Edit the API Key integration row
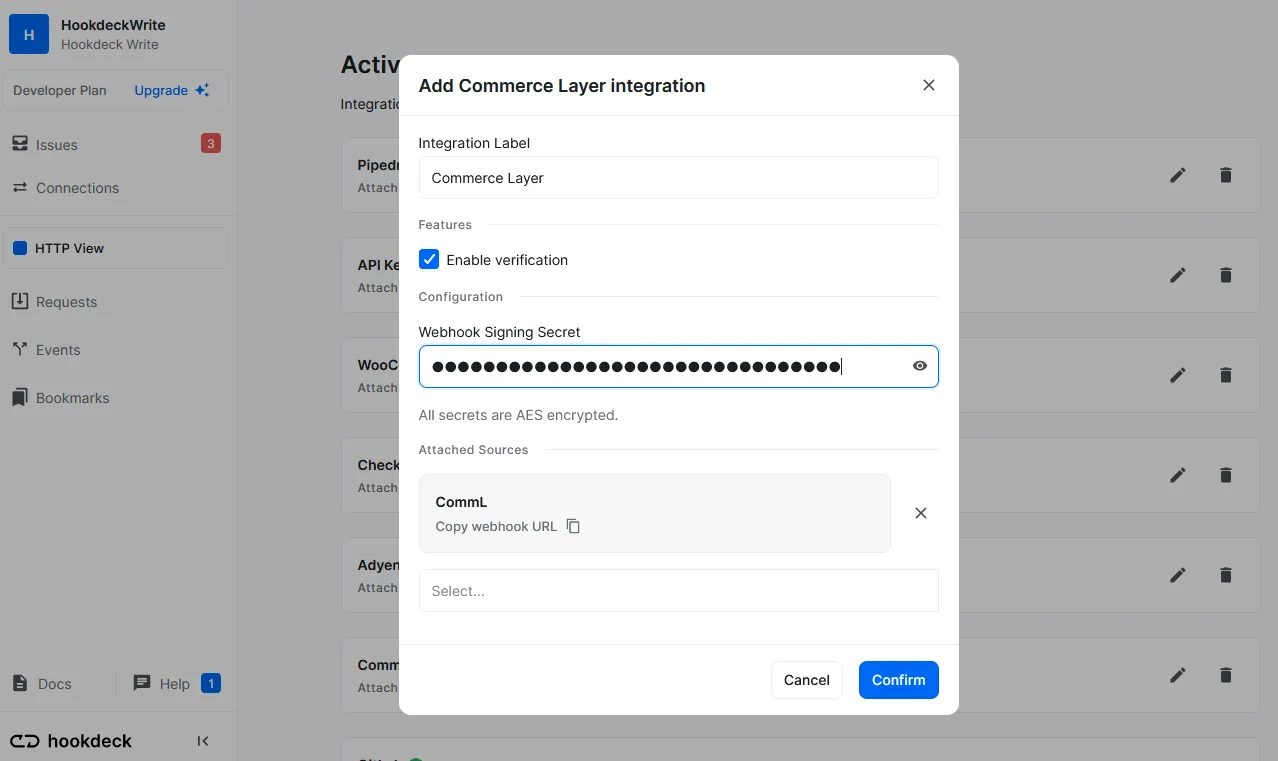This screenshot has width=1278, height=761. click(x=1178, y=275)
